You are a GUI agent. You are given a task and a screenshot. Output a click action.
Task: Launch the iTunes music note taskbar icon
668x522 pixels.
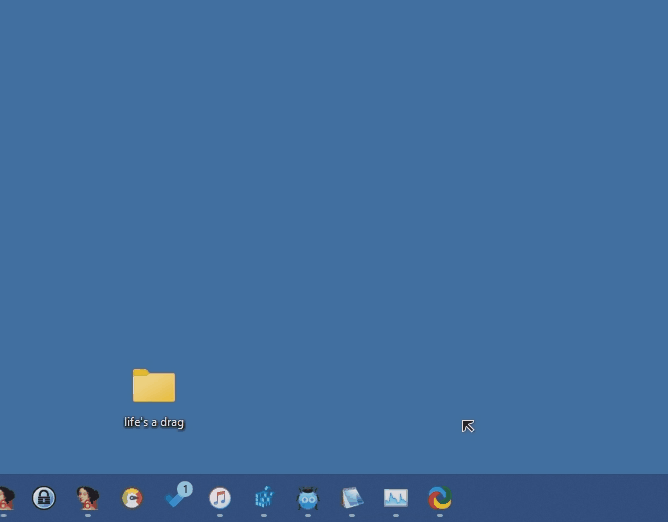220,498
